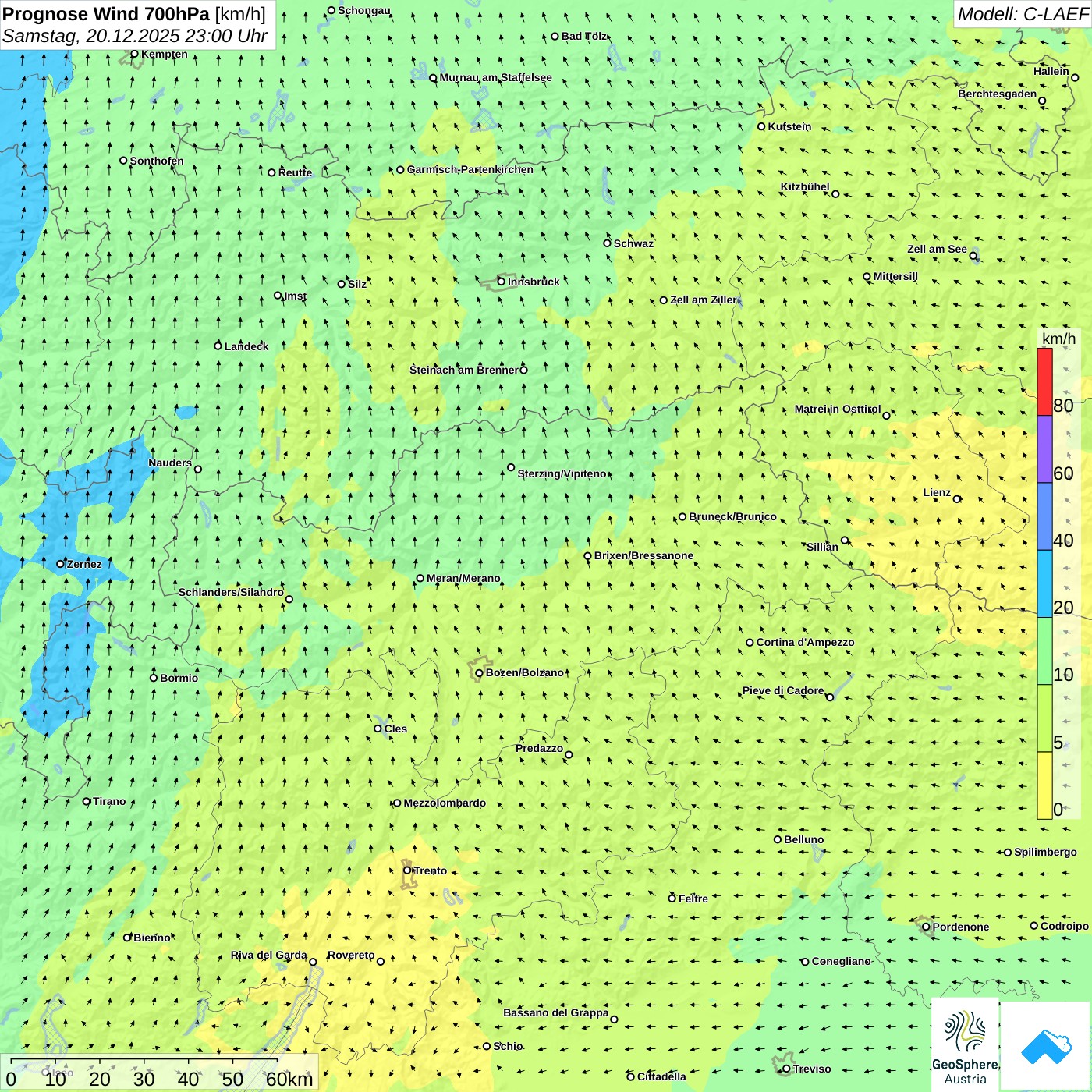Click the 'Modell: C-LAEF' label
Viewport: 1092px width, 1092px height.
[x=1023, y=14]
